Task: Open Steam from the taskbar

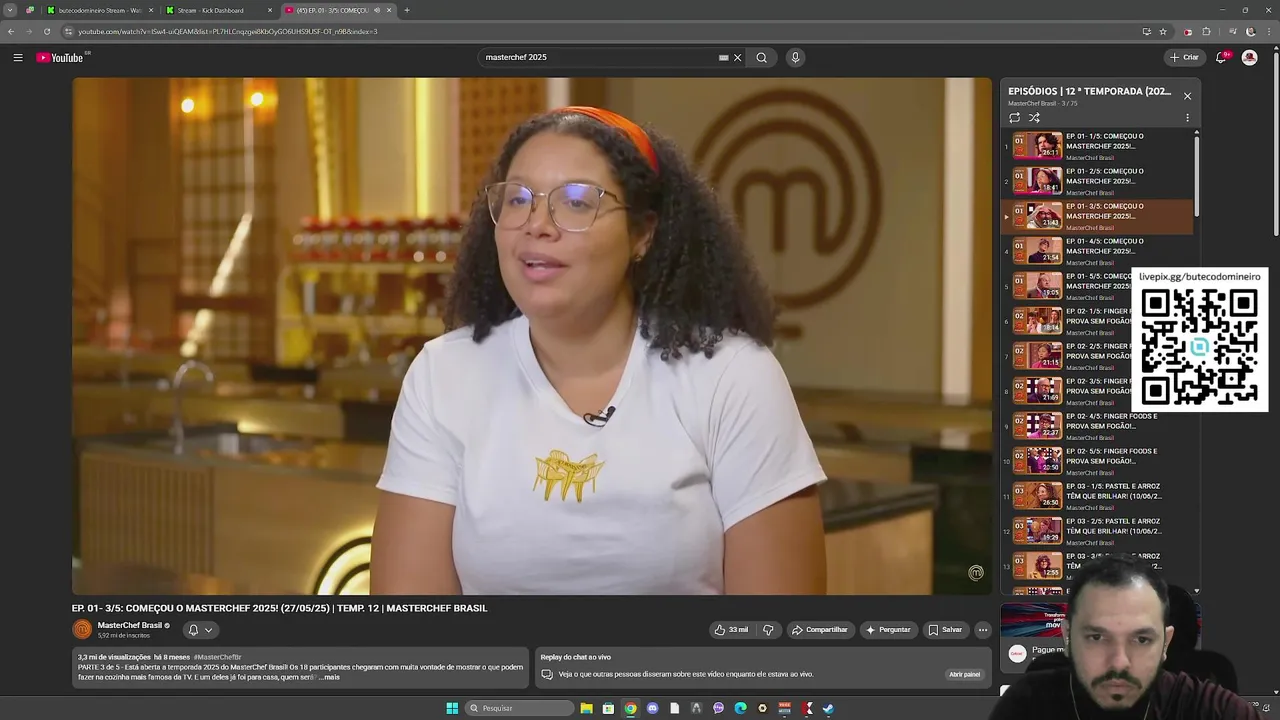Action: 828,708
